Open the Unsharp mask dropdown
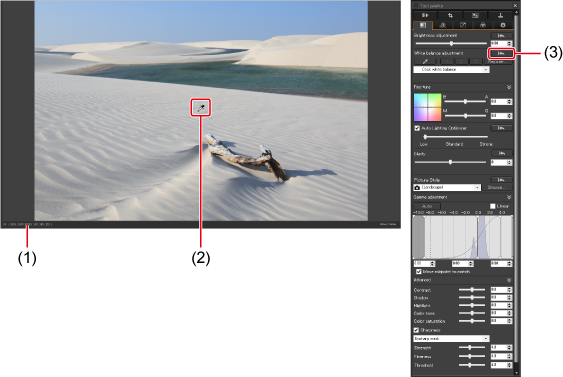Screen dimensions: 563x377 click(451, 339)
